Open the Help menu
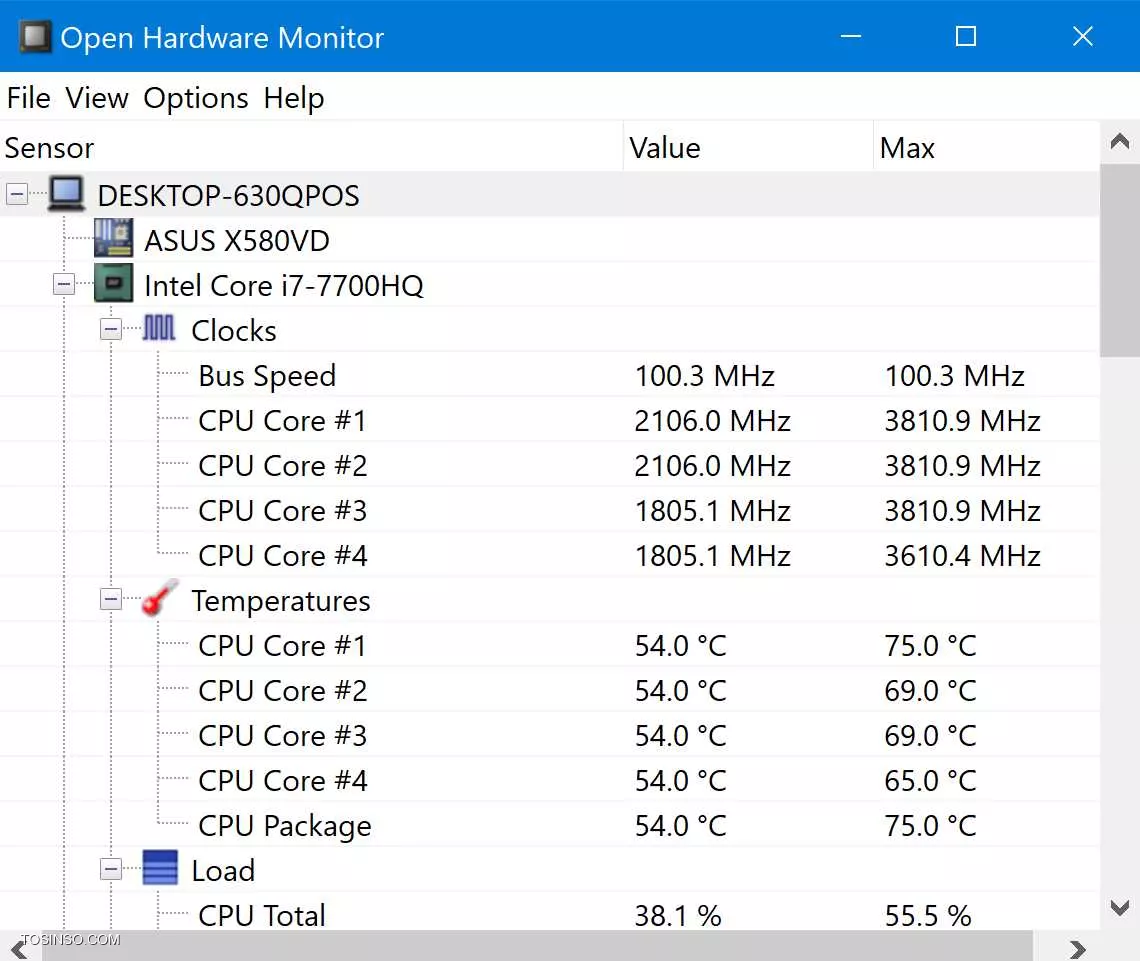Viewport: 1140px width, 961px height. coord(294,98)
